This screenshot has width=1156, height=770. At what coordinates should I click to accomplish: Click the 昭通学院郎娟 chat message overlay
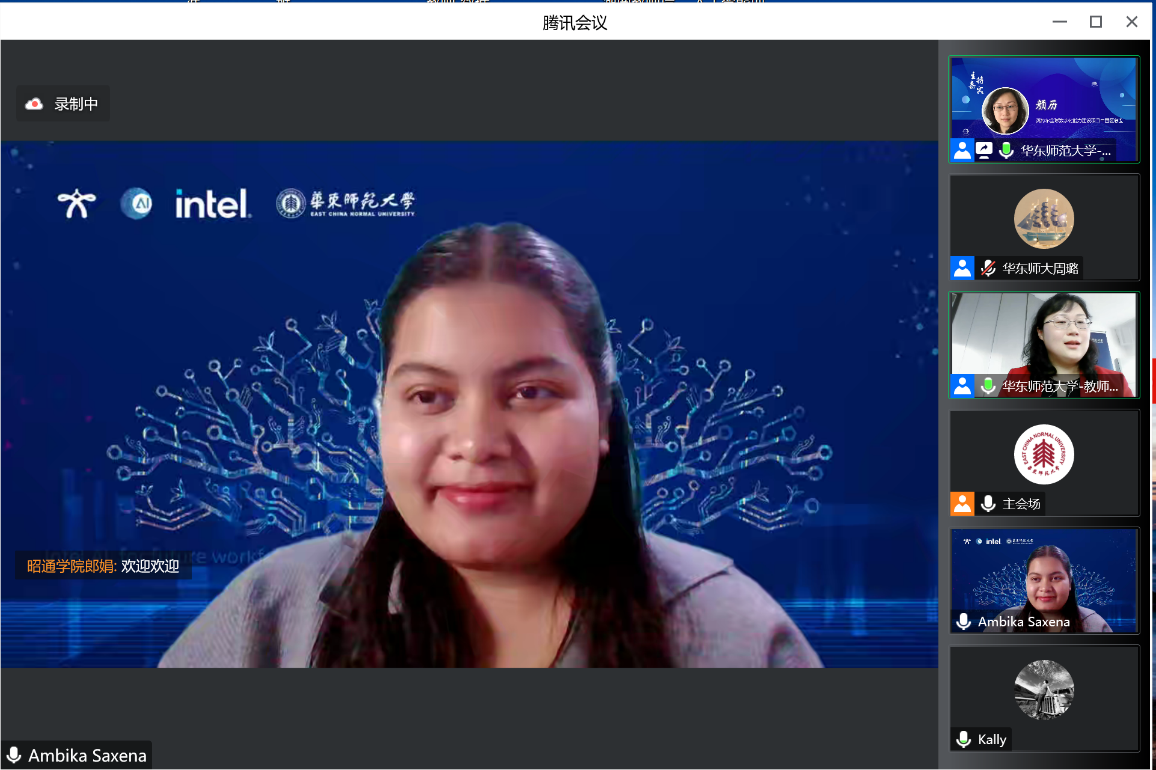[x=103, y=566]
